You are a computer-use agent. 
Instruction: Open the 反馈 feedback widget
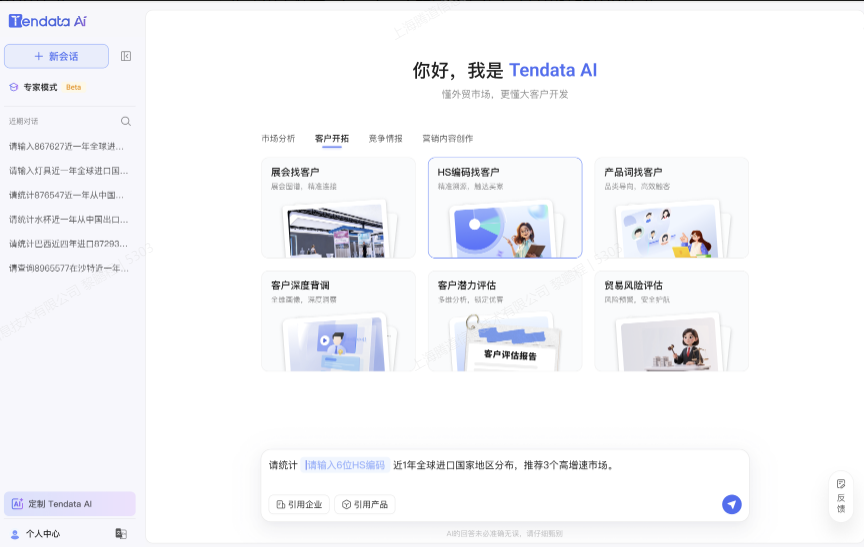click(x=841, y=496)
